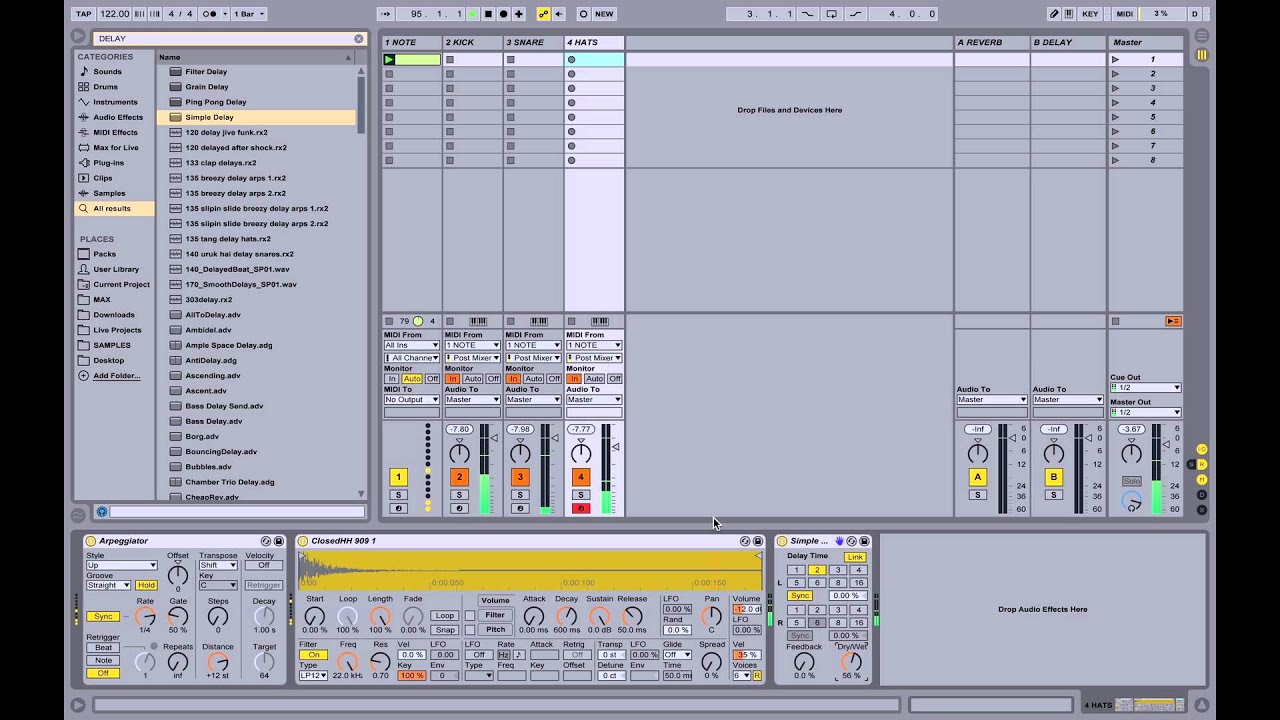Open the 1 Bar quantization dropdown
Image resolution: width=1280 pixels, height=720 pixels.
coord(247,14)
